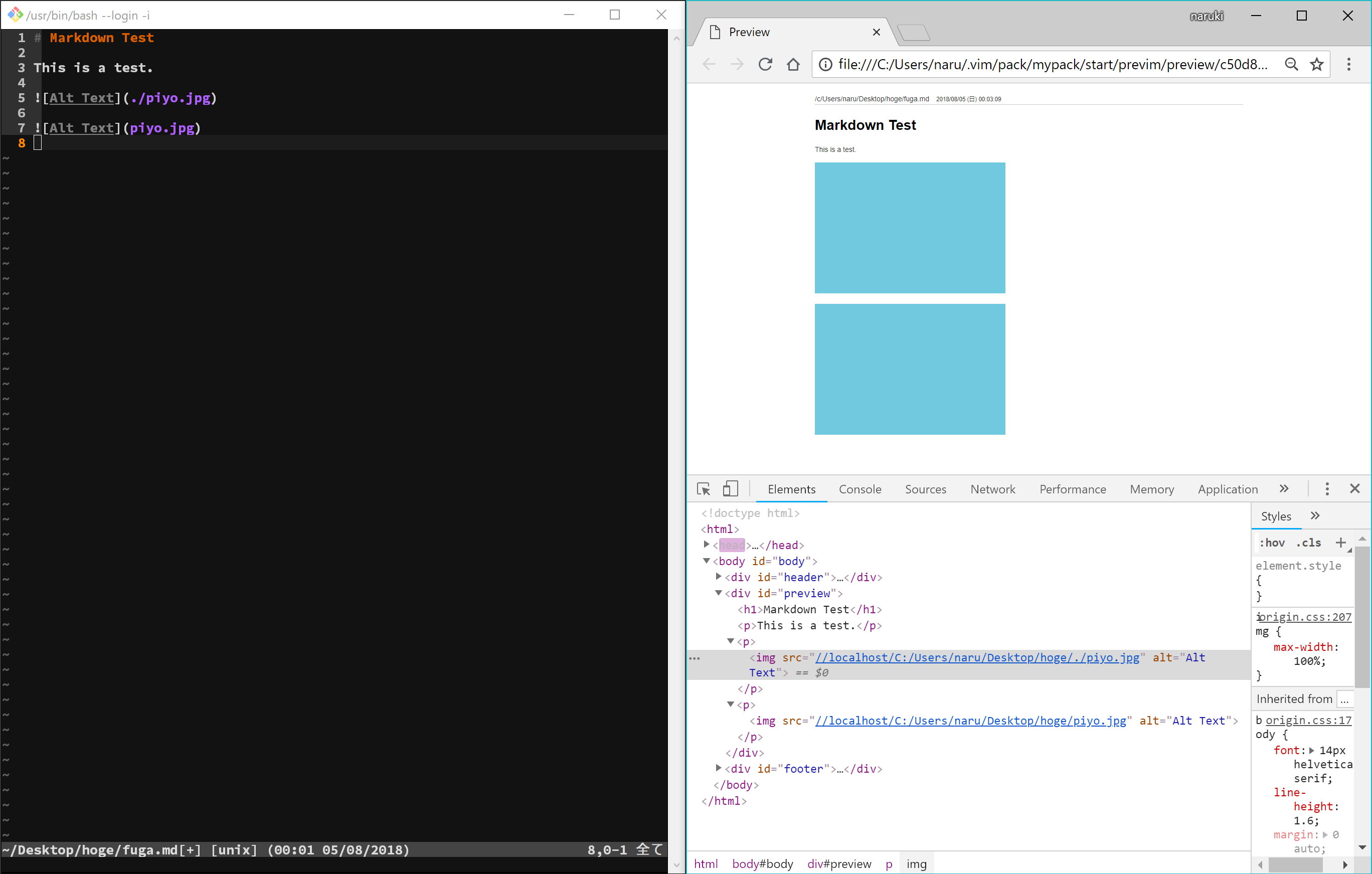Open Chrome's three-dot menu
The image size is (1372, 874).
pos(1349,64)
